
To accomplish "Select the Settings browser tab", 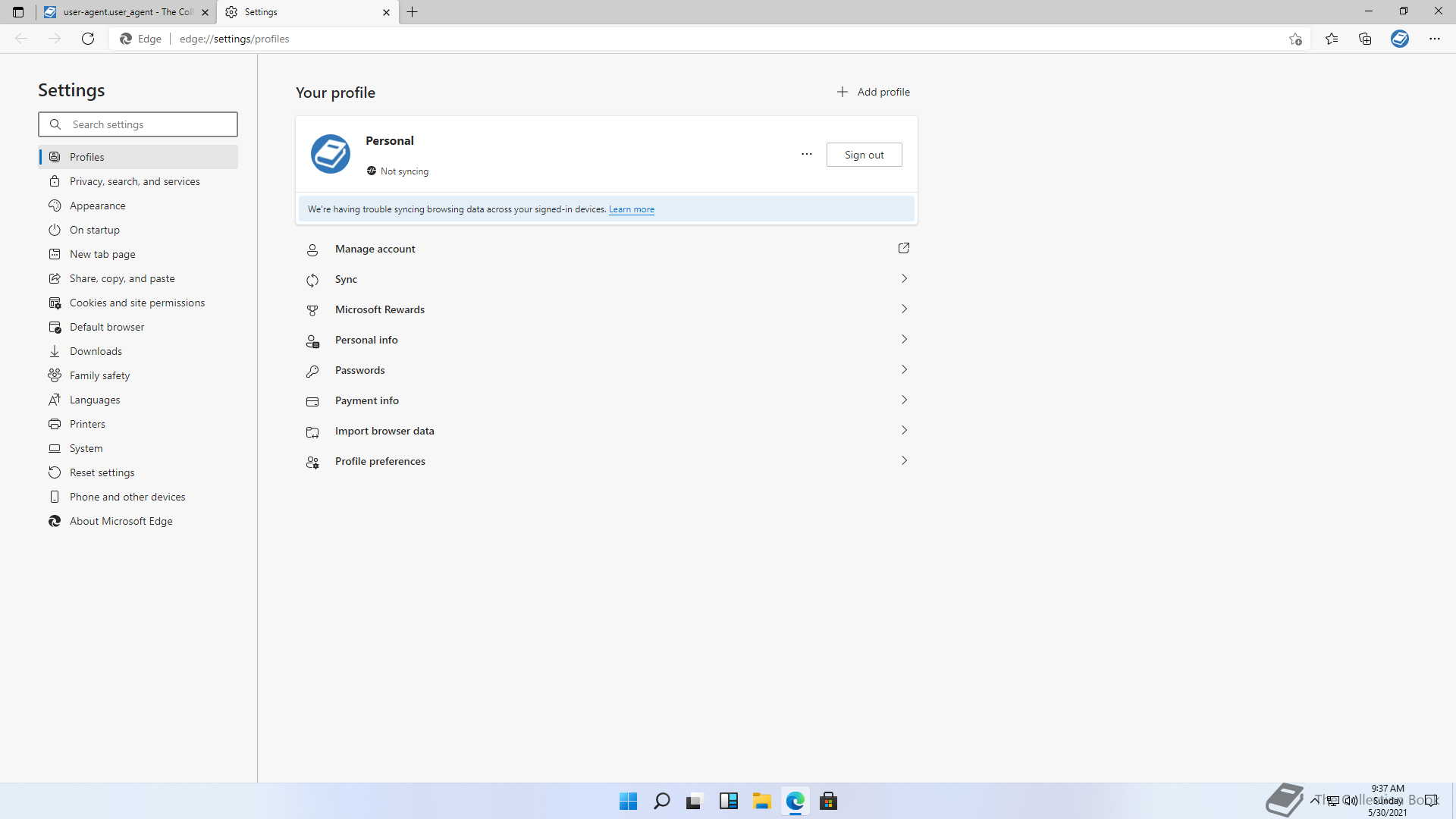I will [308, 12].
